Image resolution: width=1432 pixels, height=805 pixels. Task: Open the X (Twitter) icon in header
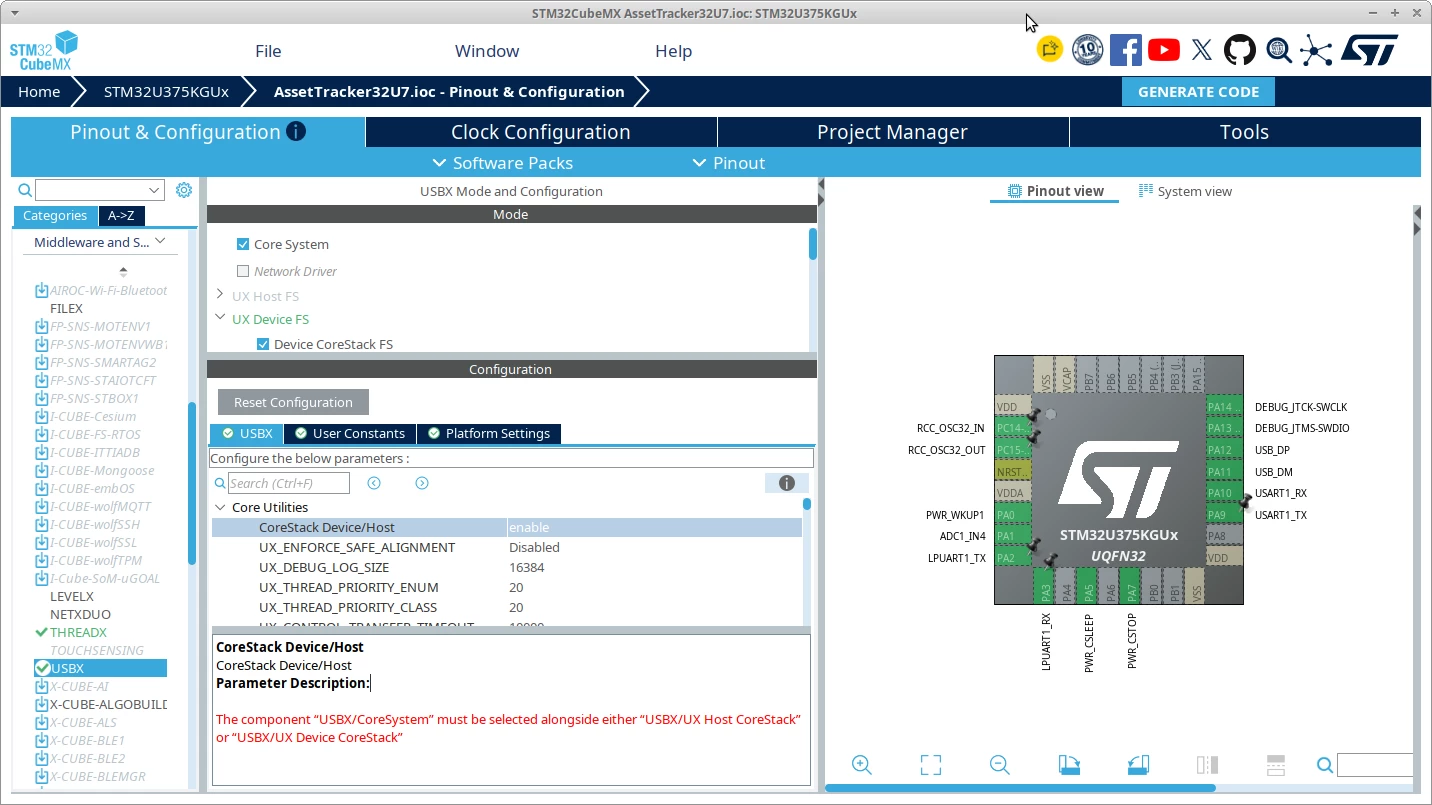1202,50
